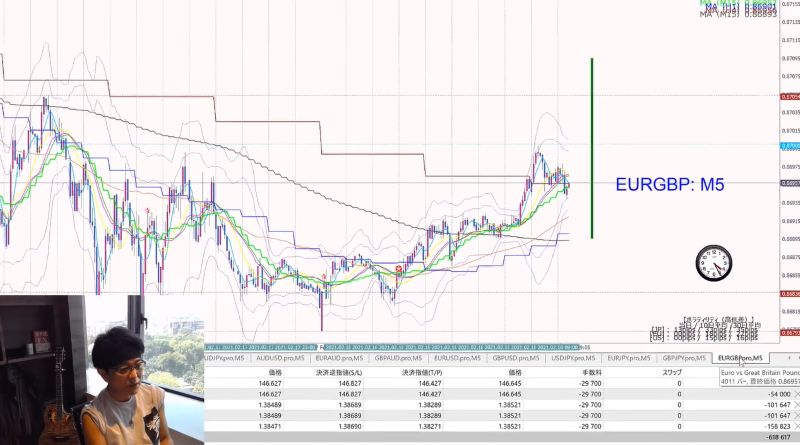800x445 pixels.
Task: Sort by 決済指値(T/P) column header
Action: (422, 373)
